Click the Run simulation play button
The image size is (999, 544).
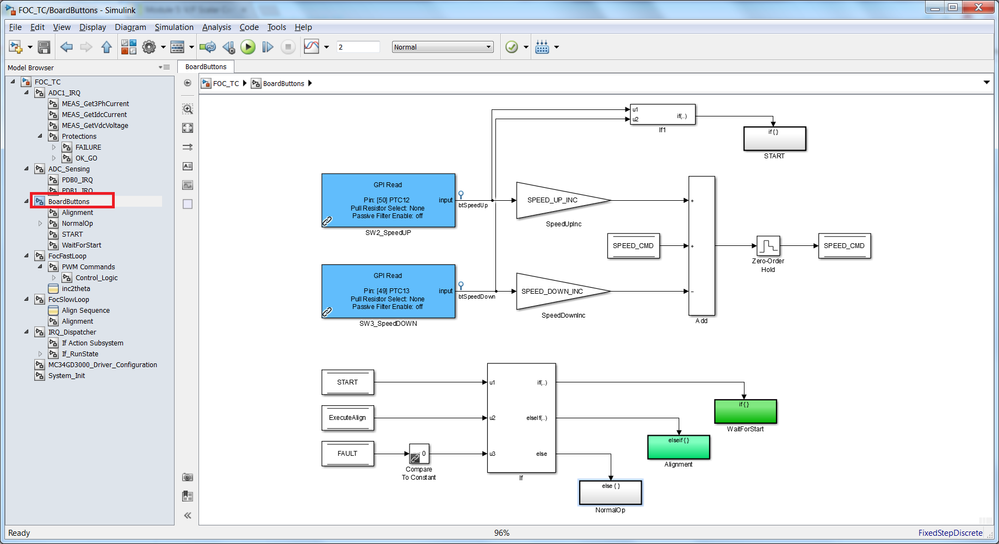[x=248, y=47]
